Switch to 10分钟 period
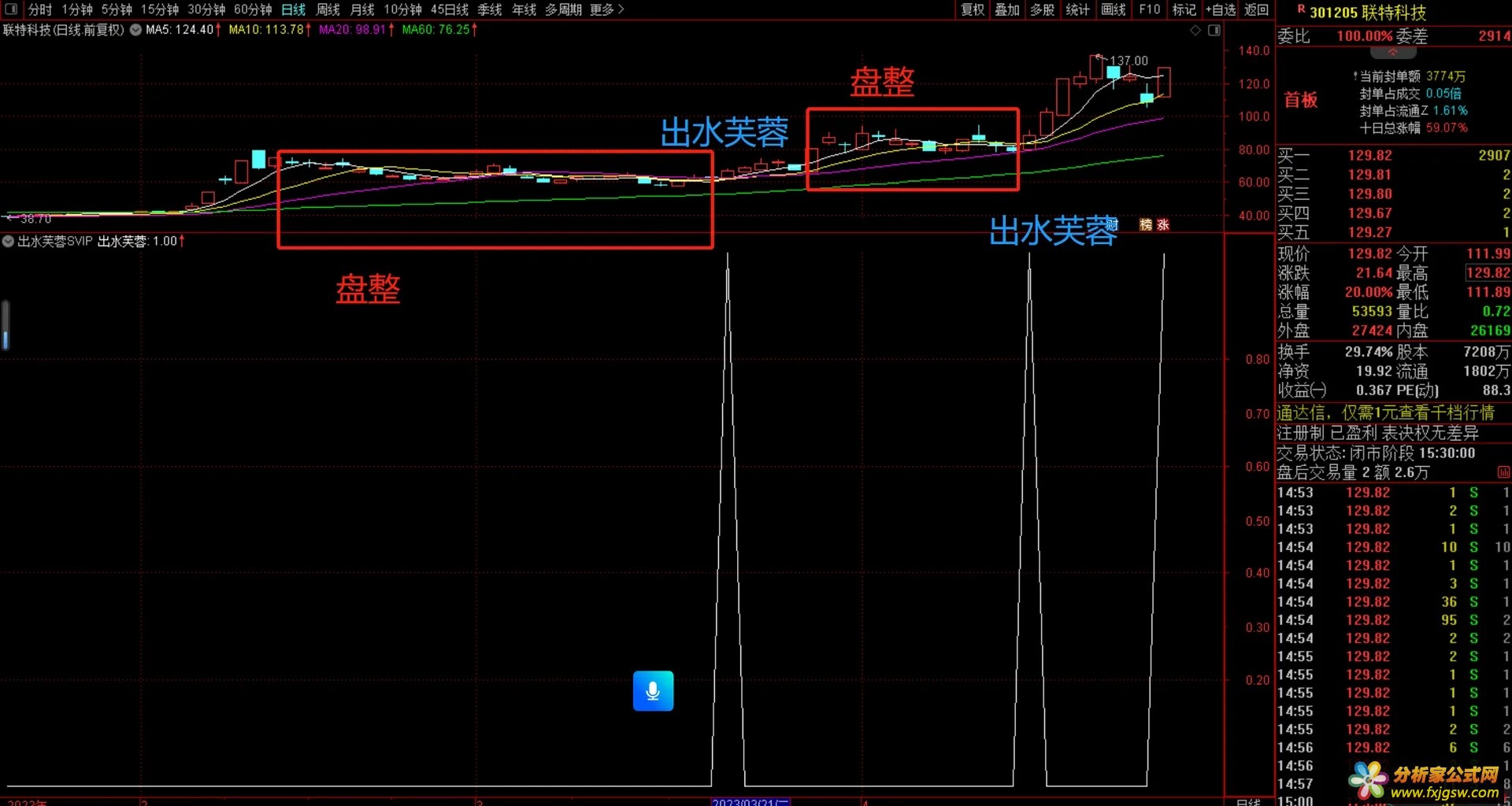The image size is (1512, 806). (x=402, y=9)
